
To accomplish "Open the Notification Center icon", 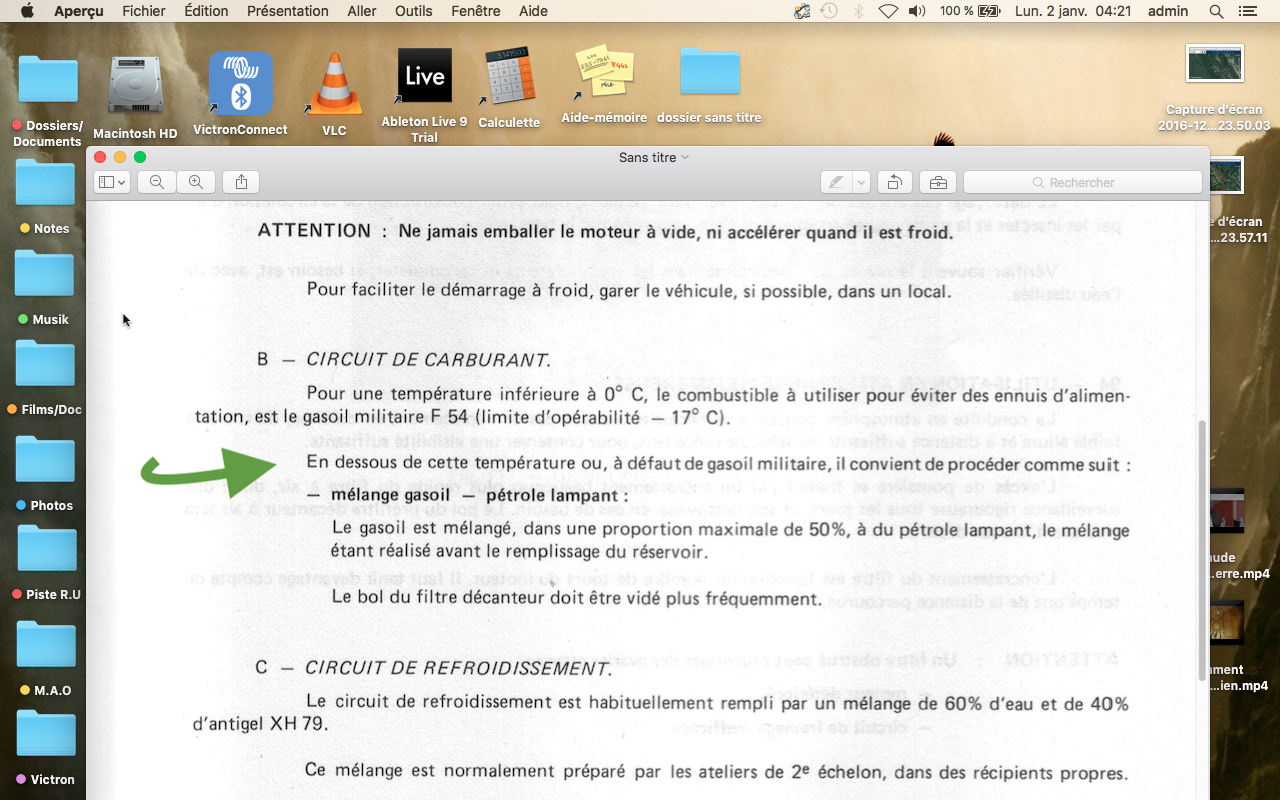I will 1246,11.
